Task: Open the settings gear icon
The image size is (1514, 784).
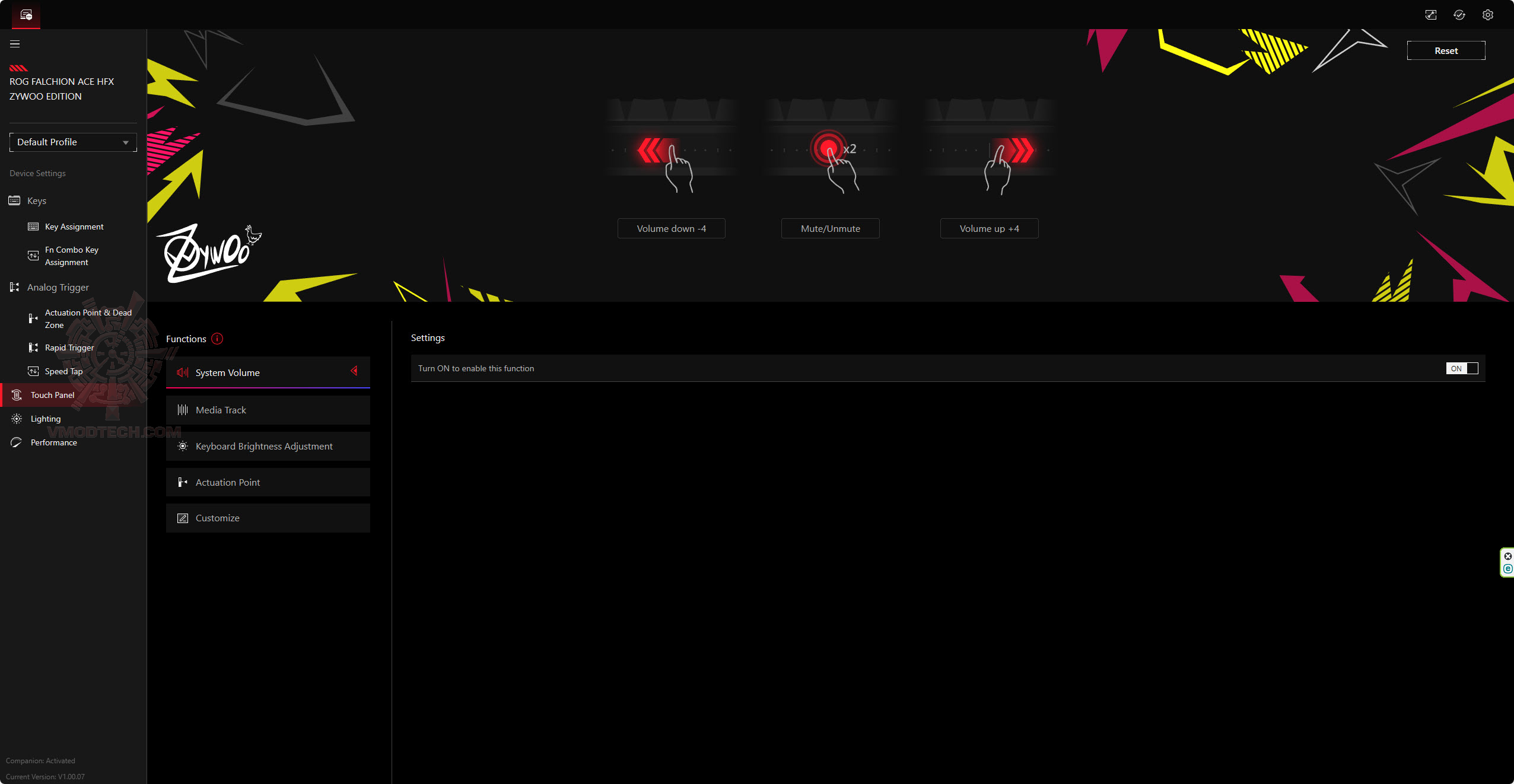Action: [1487, 15]
